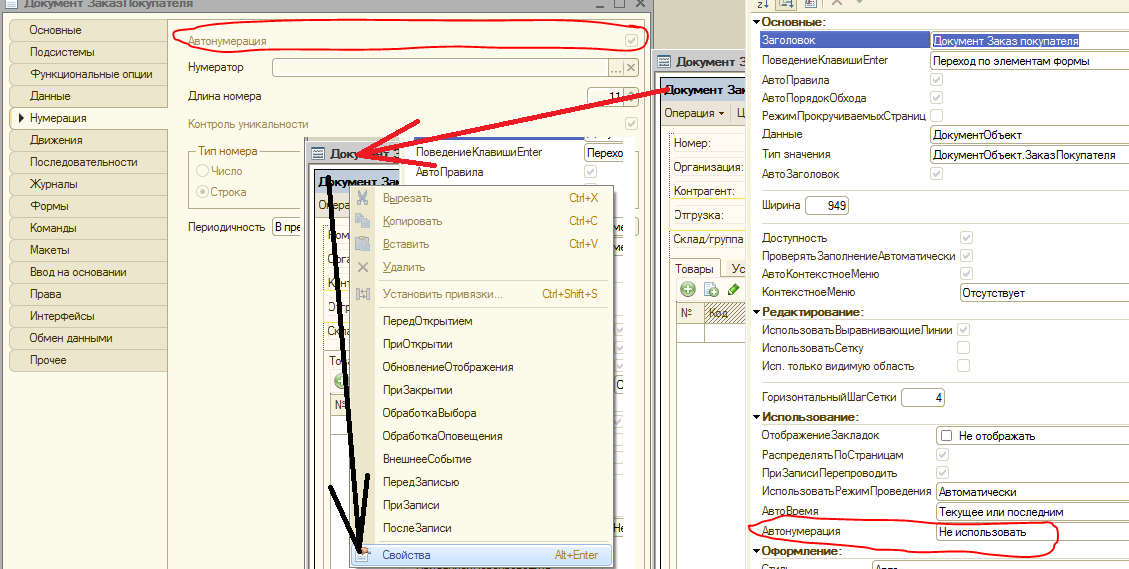Screen dimensions: 1129x569
Task: Open АвтоВремя Текущее или последним dropdown
Action: click(x=1033, y=511)
